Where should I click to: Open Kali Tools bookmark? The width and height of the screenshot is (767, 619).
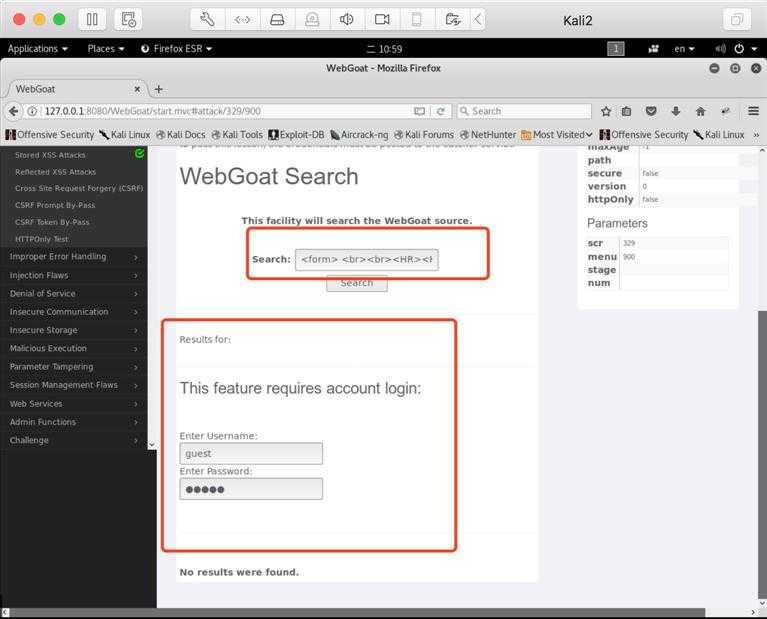click(237, 135)
